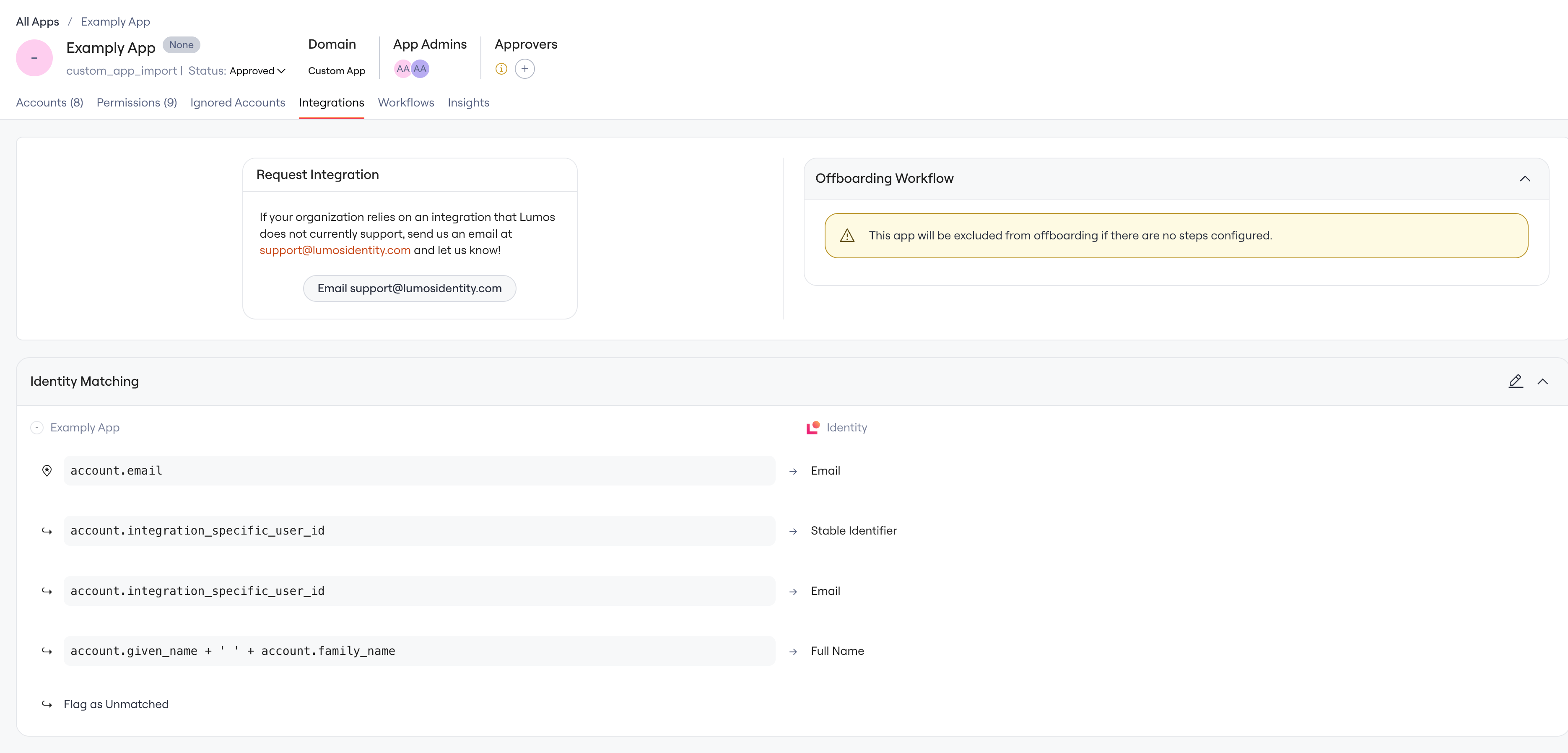
Task: Edit Identity Matching with the pencil icon
Action: pos(1515,381)
